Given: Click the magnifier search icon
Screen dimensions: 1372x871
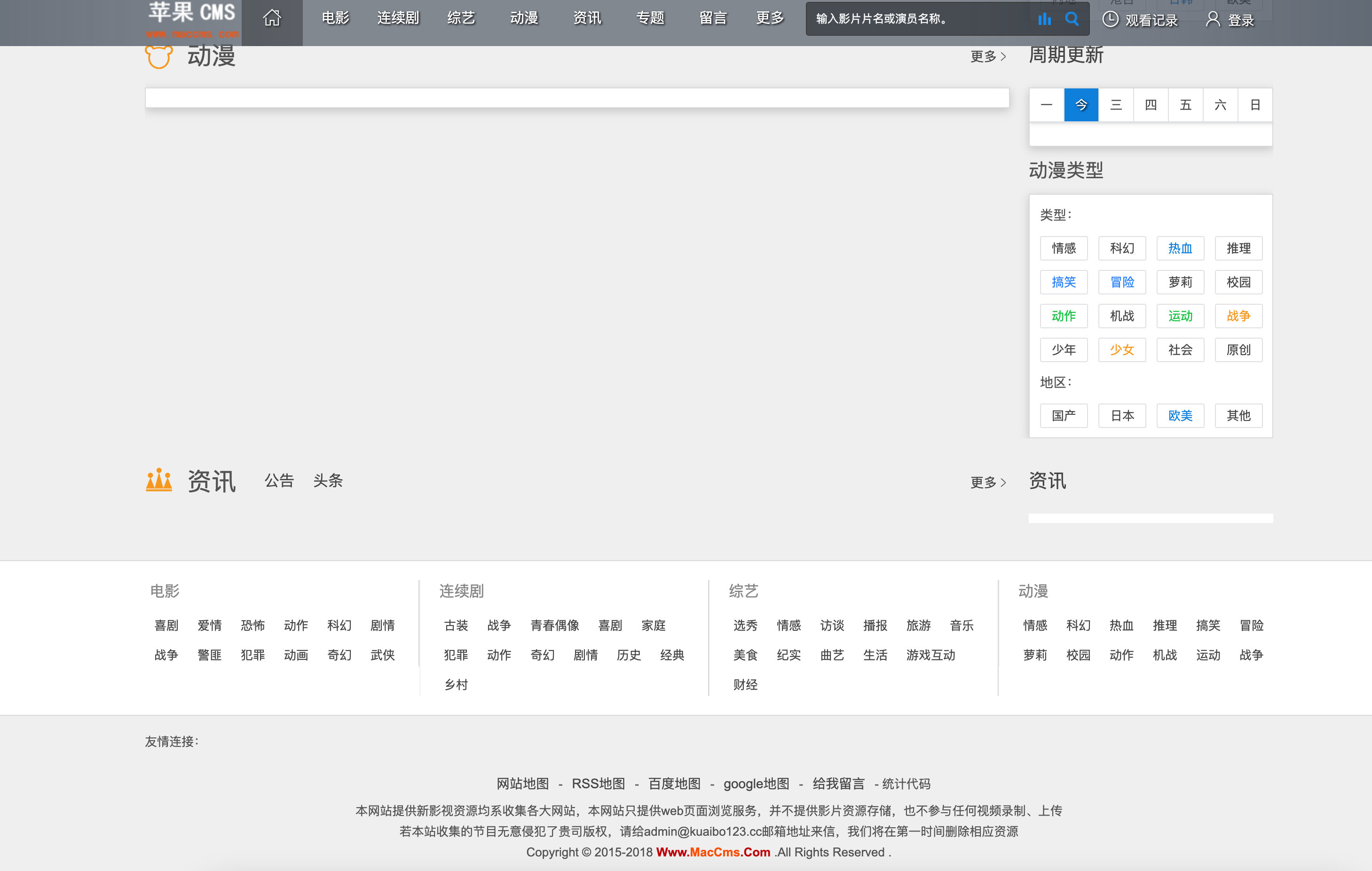Looking at the screenshot, I should 1072,19.
